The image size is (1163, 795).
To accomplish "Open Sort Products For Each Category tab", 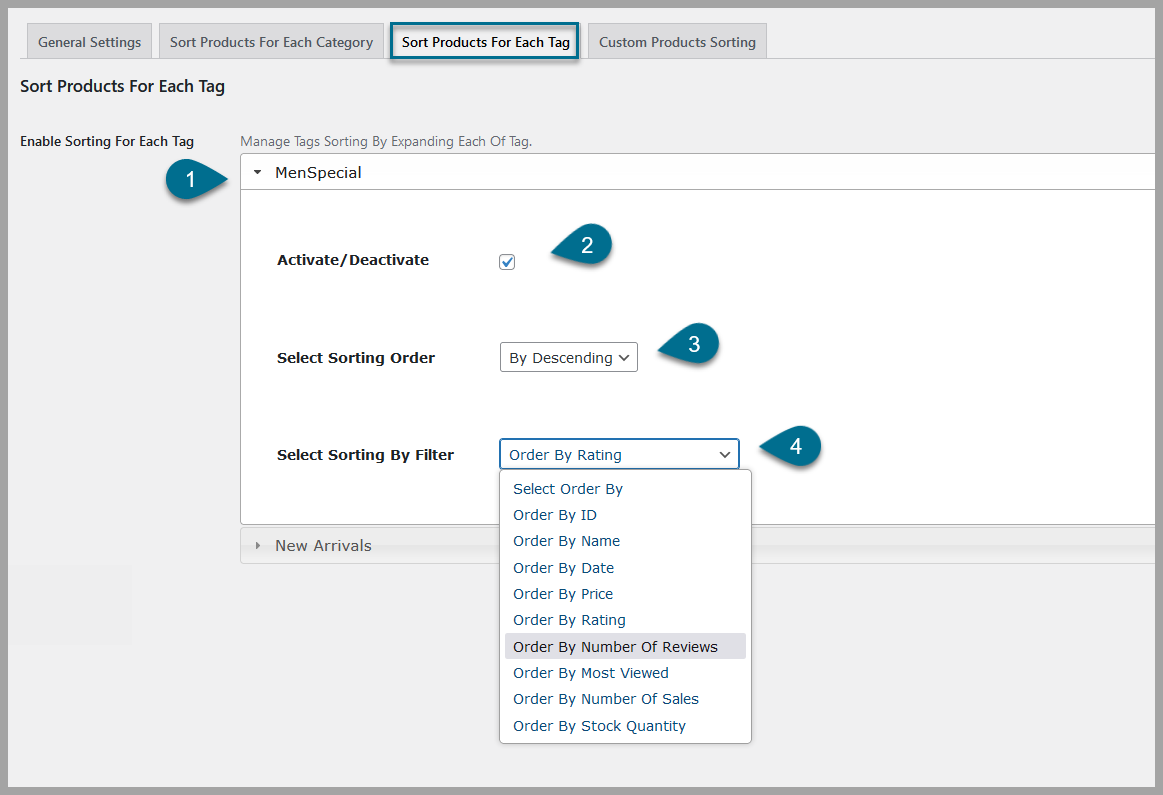I will click(x=271, y=42).
